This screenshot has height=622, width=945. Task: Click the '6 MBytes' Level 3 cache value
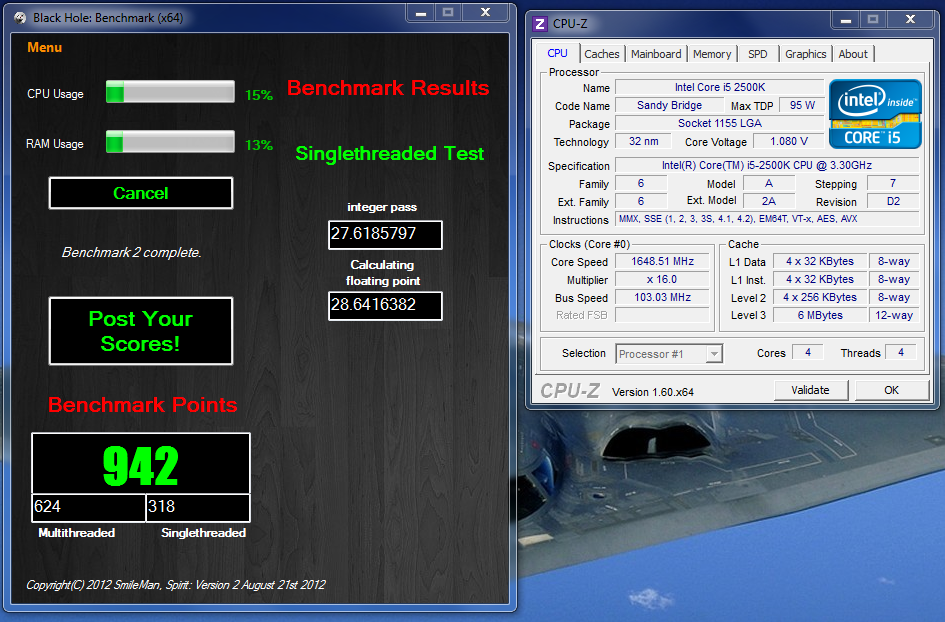pos(820,315)
